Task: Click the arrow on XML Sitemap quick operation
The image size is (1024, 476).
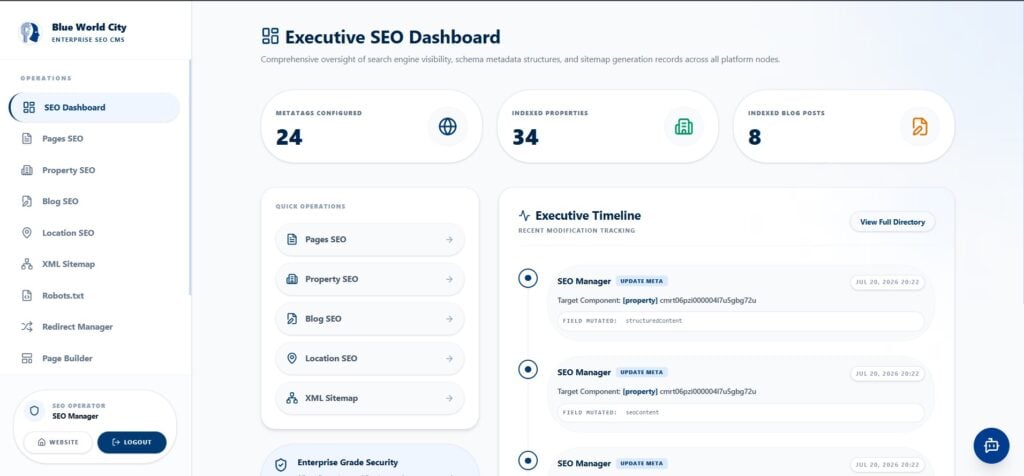Action: tap(449, 398)
